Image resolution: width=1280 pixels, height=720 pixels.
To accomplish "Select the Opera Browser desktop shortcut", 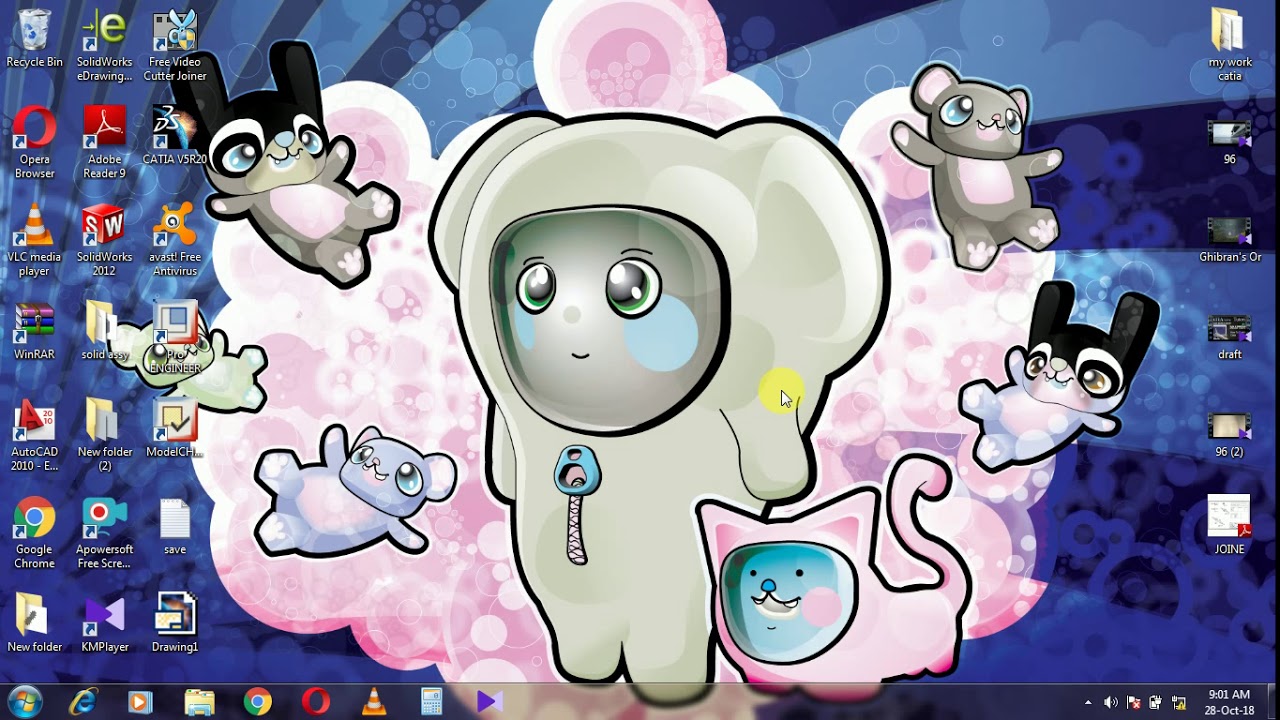I will pos(34,144).
